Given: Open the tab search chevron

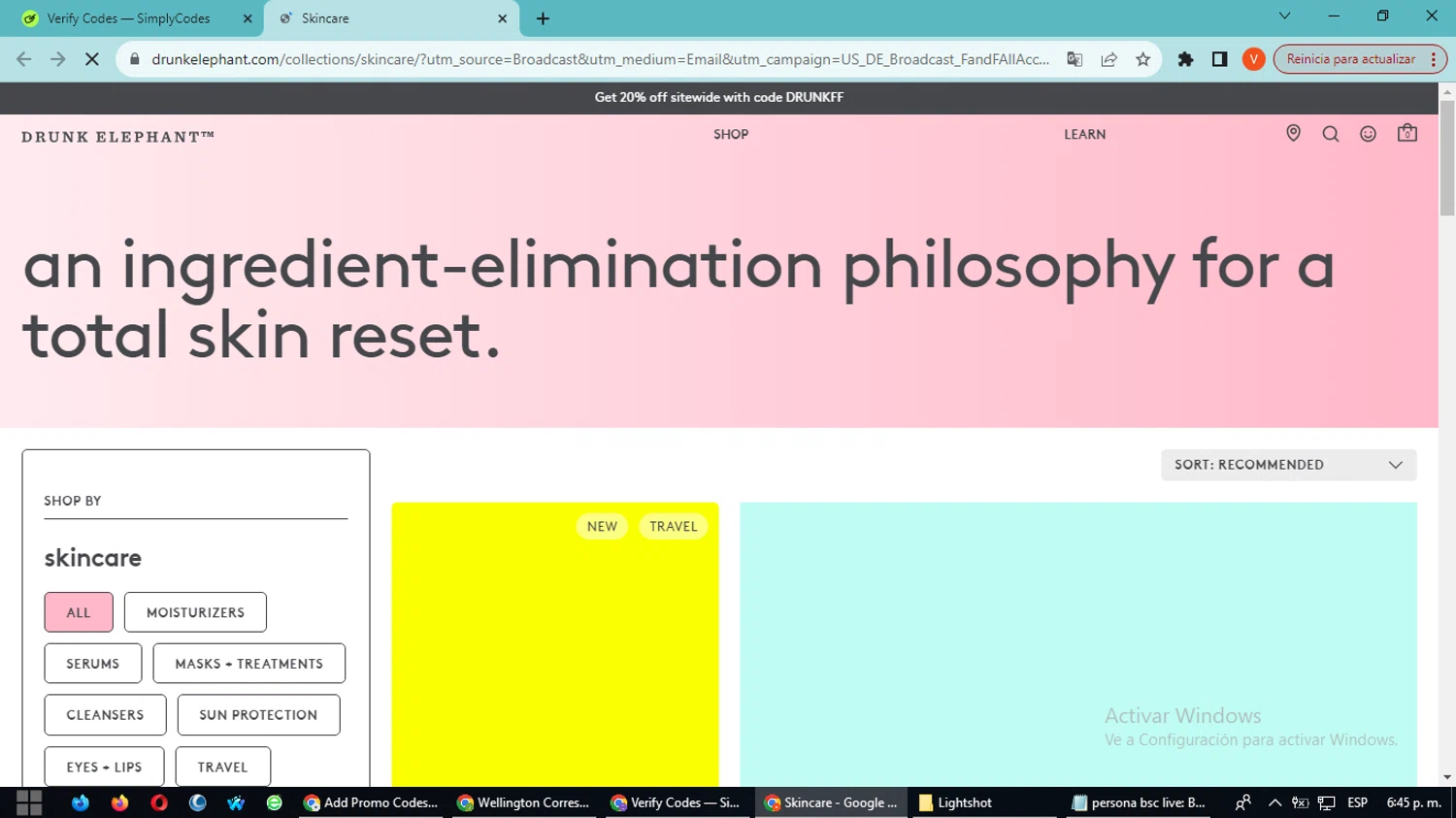Looking at the screenshot, I should 1284,16.
